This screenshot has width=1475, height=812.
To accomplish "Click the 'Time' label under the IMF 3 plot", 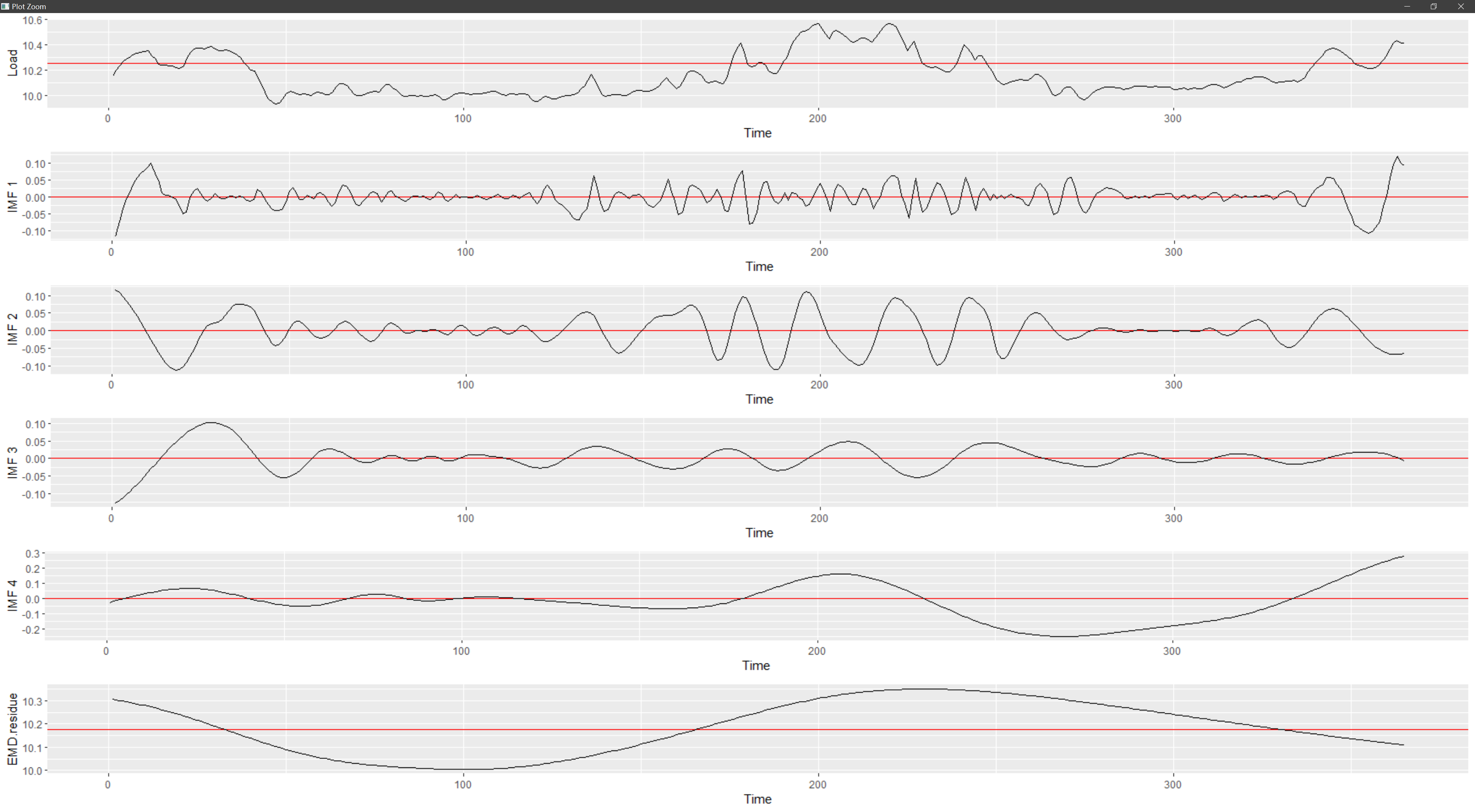I will [759, 532].
